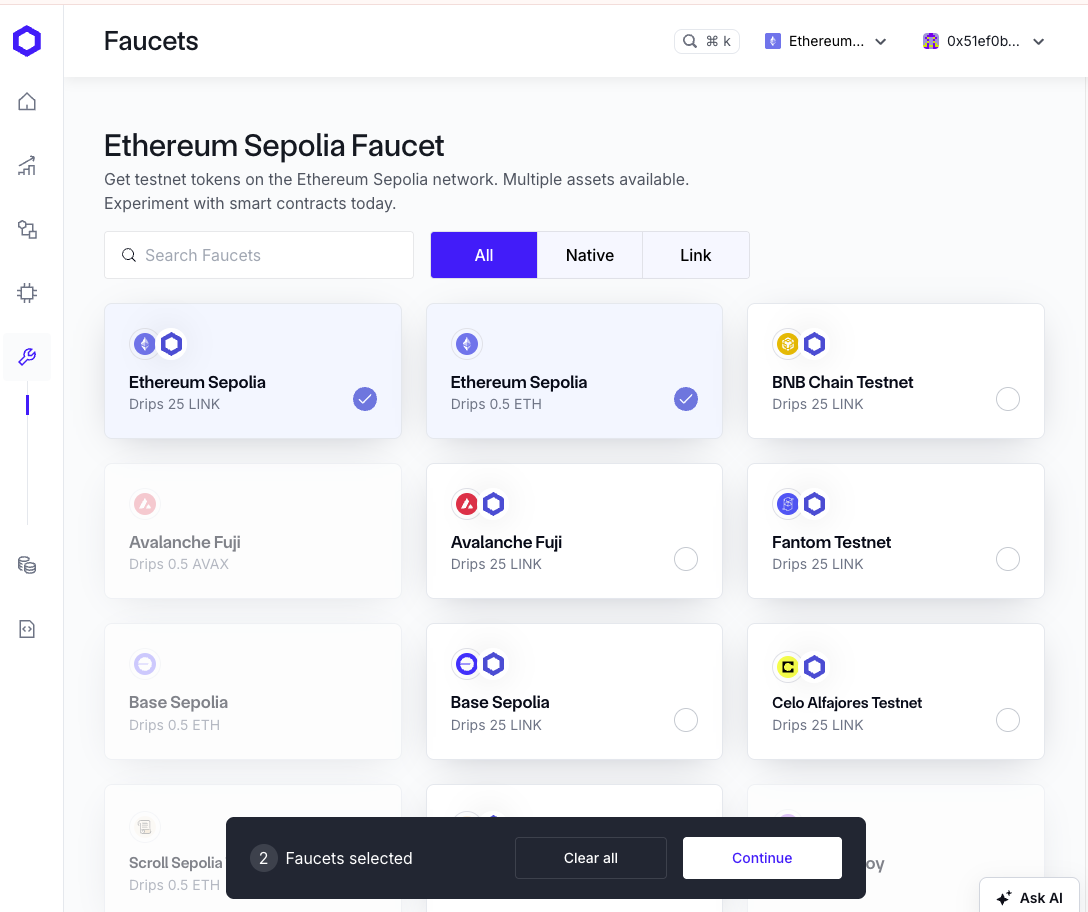Viewport: 1088px width, 912px height.
Task: Click the Chainlink logo in the sidebar
Action: (27, 41)
